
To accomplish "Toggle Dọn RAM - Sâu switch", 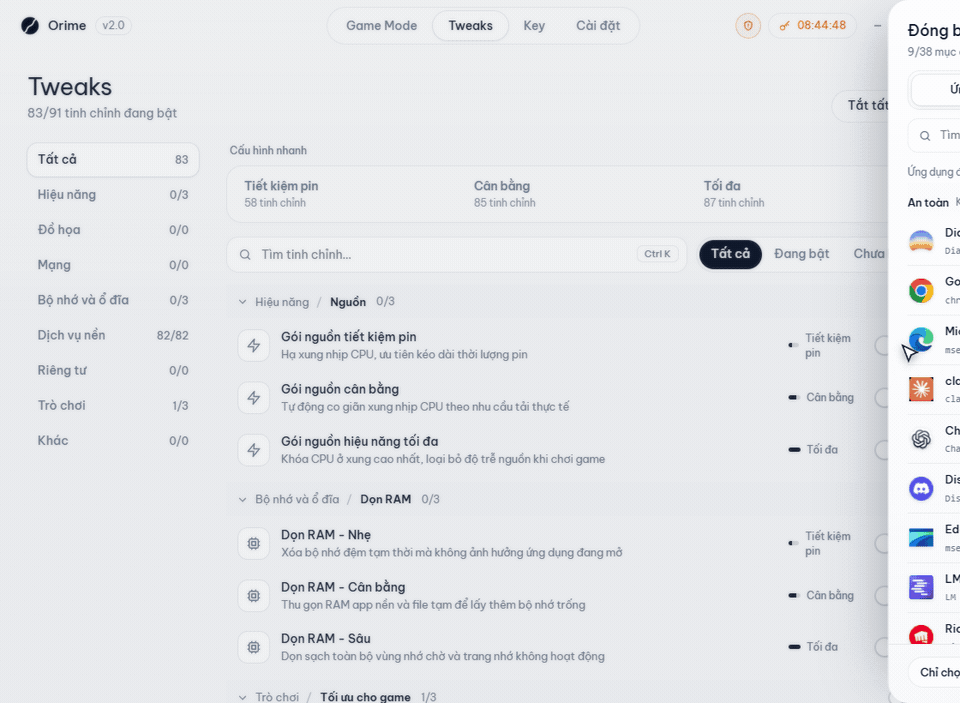I will pos(881,647).
